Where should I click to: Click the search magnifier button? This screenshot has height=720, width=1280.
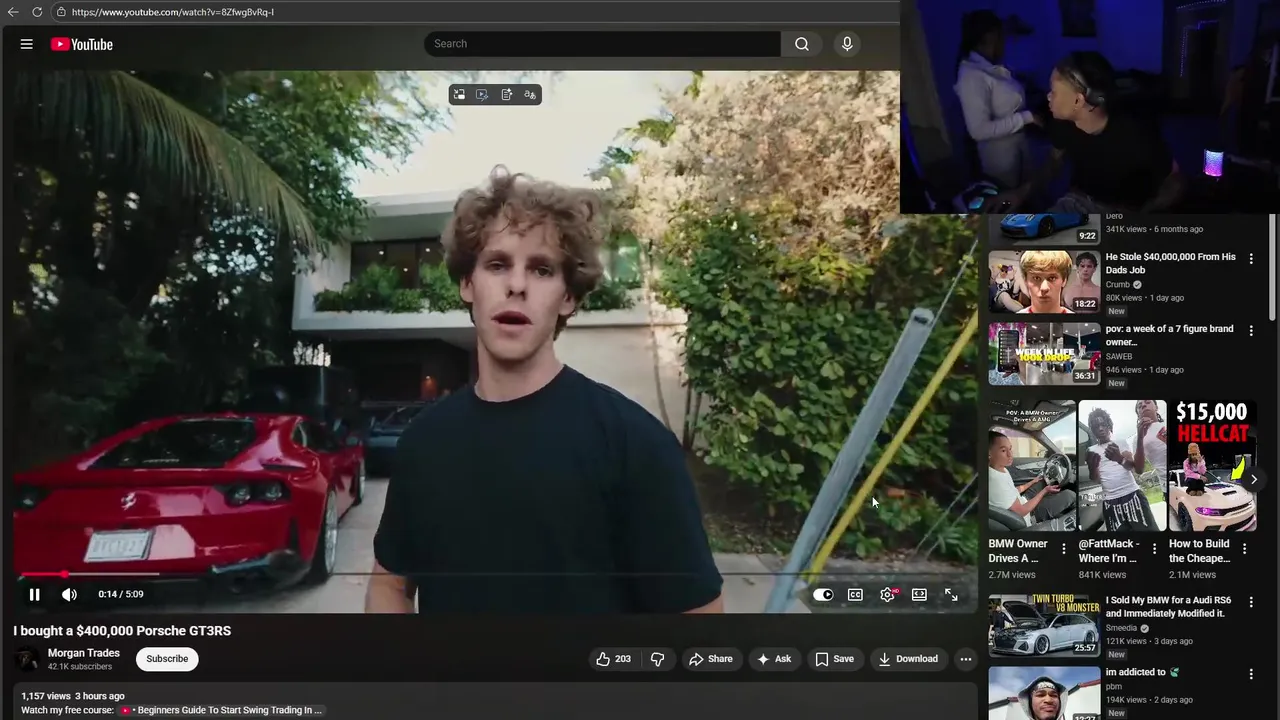click(802, 44)
